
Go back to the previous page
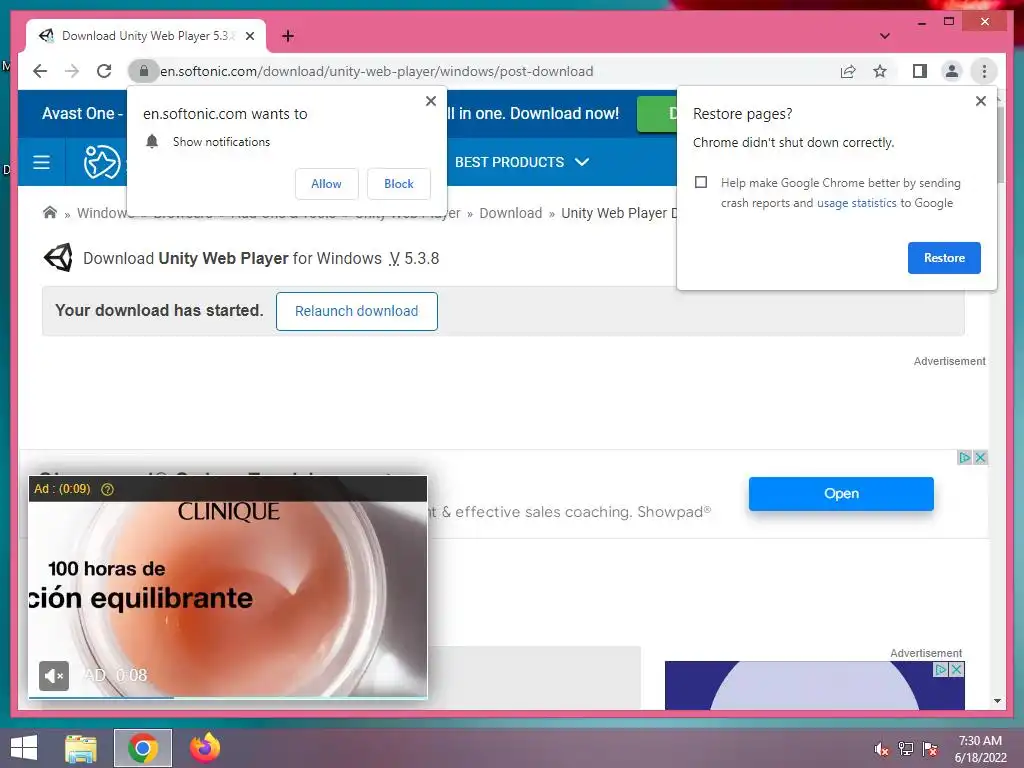pyautogui.click(x=40, y=71)
